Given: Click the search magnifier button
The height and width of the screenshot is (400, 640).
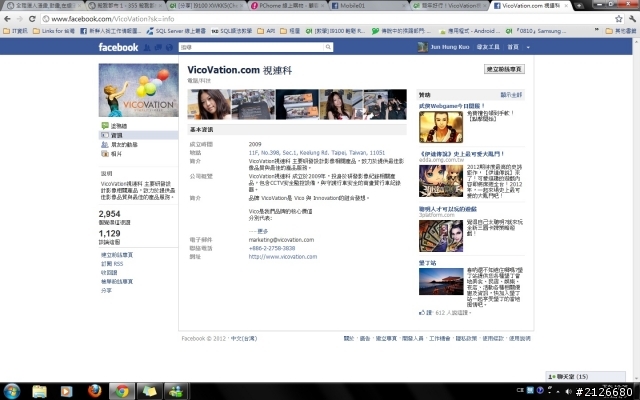Looking at the screenshot, I should point(328,47).
